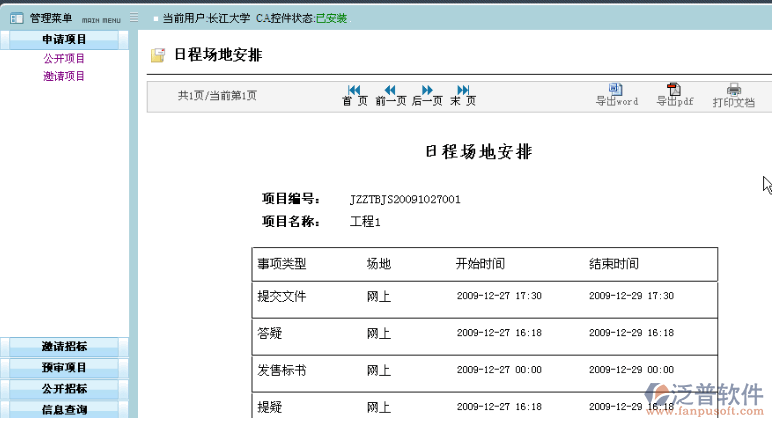This screenshot has width=774, height=427.
Task: Click previous page (前一页) arrow
Action: click(x=390, y=90)
